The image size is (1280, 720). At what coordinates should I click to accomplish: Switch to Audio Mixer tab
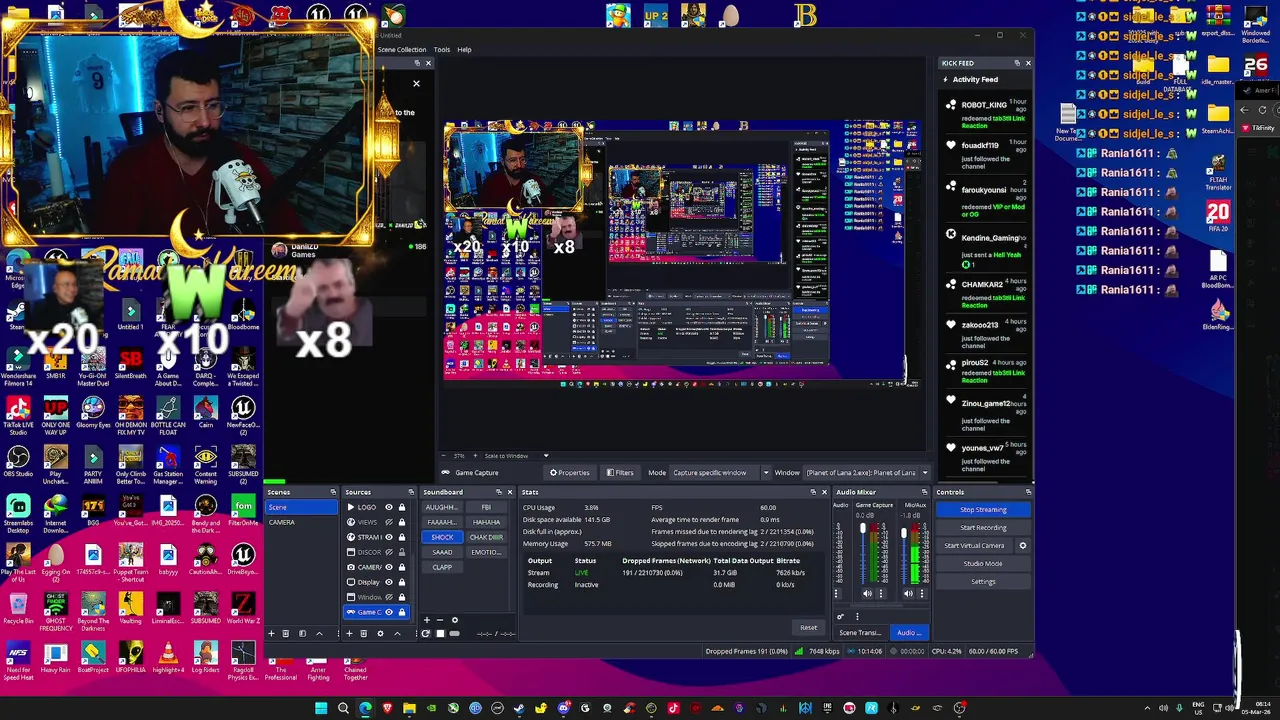coord(909,633)
